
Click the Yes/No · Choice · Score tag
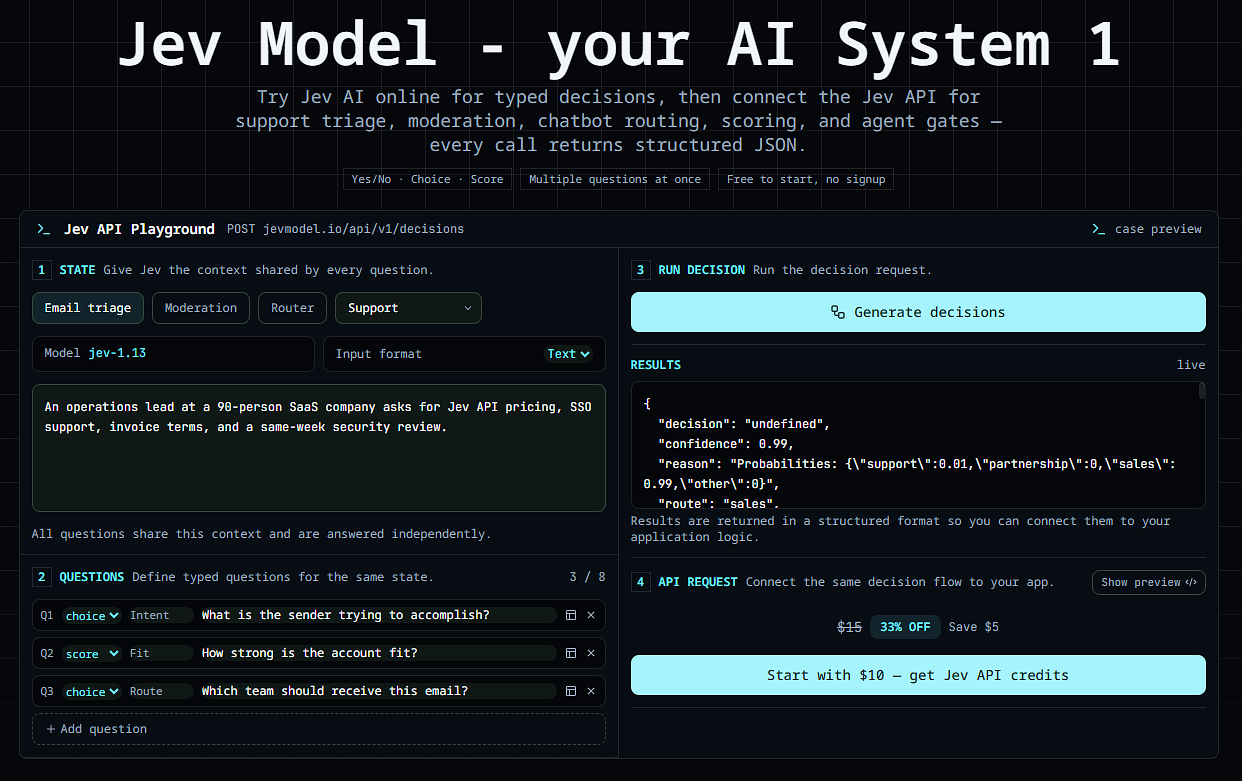[x=427, y=179]
